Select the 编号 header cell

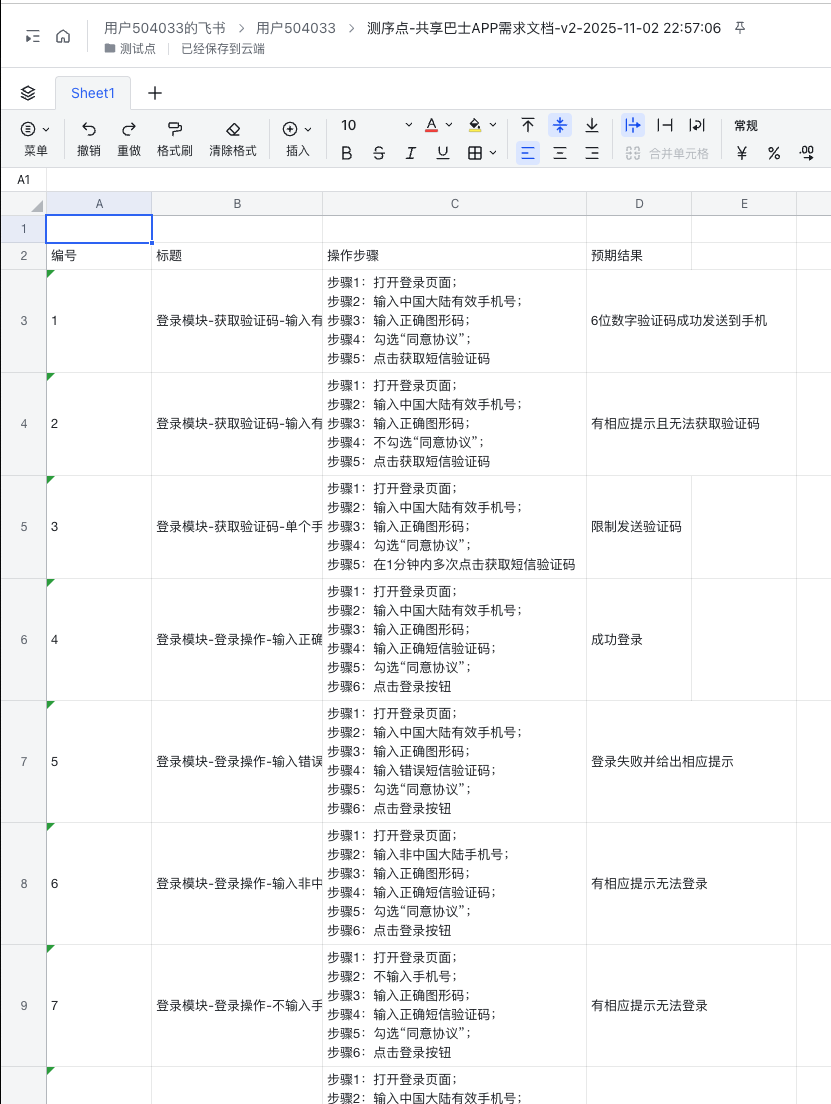click(x=99, y=256)
